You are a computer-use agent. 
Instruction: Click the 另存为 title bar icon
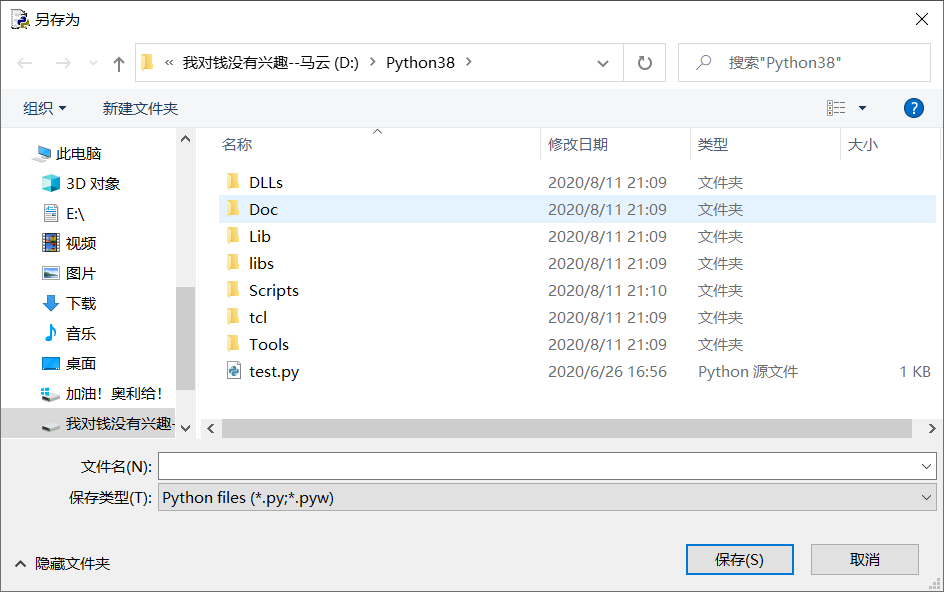click(x=20, y=19)
